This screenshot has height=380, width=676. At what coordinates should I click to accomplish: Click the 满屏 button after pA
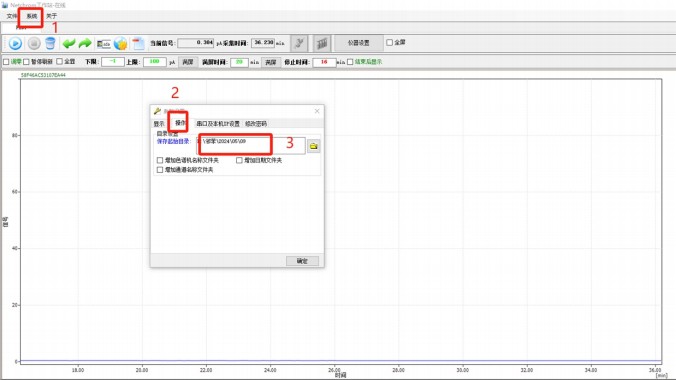[x=188, y=62]
